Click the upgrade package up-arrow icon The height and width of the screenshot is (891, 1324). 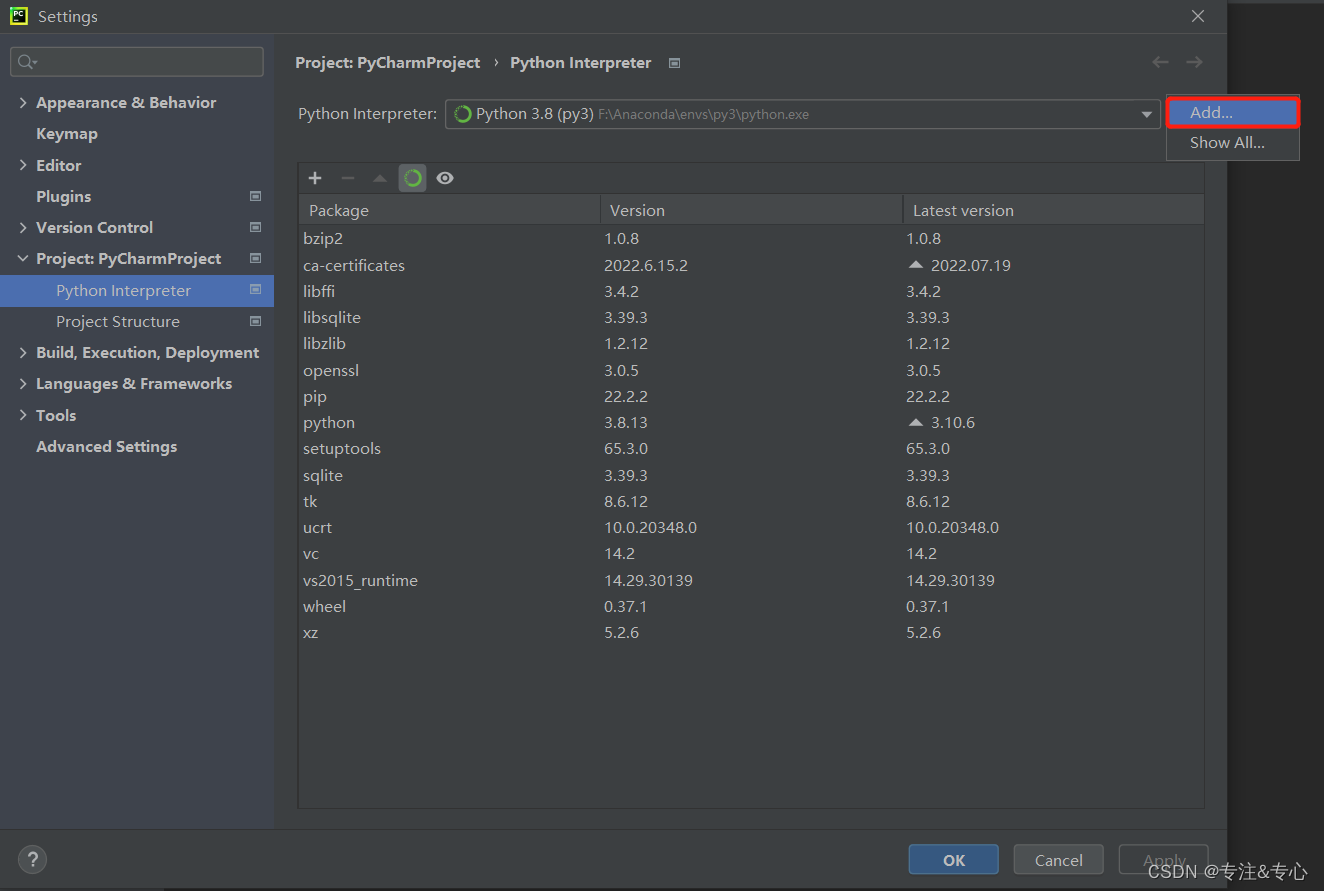tap(380, 178)
